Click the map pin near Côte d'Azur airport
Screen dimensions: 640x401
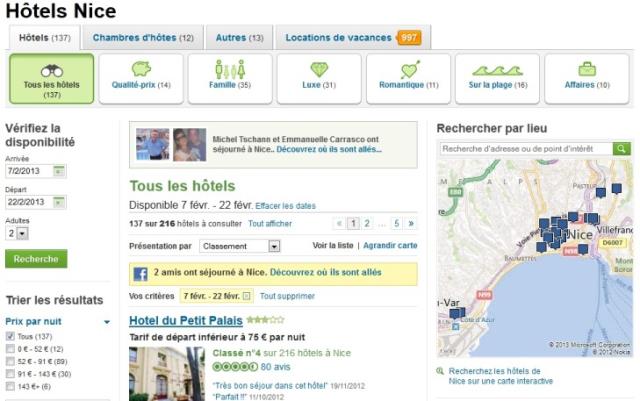coord(457,314)
